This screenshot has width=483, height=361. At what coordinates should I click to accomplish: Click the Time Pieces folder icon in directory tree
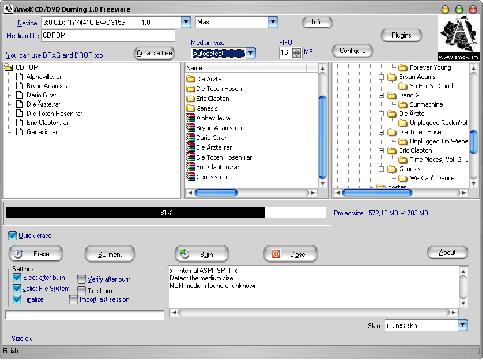[403, 160]
